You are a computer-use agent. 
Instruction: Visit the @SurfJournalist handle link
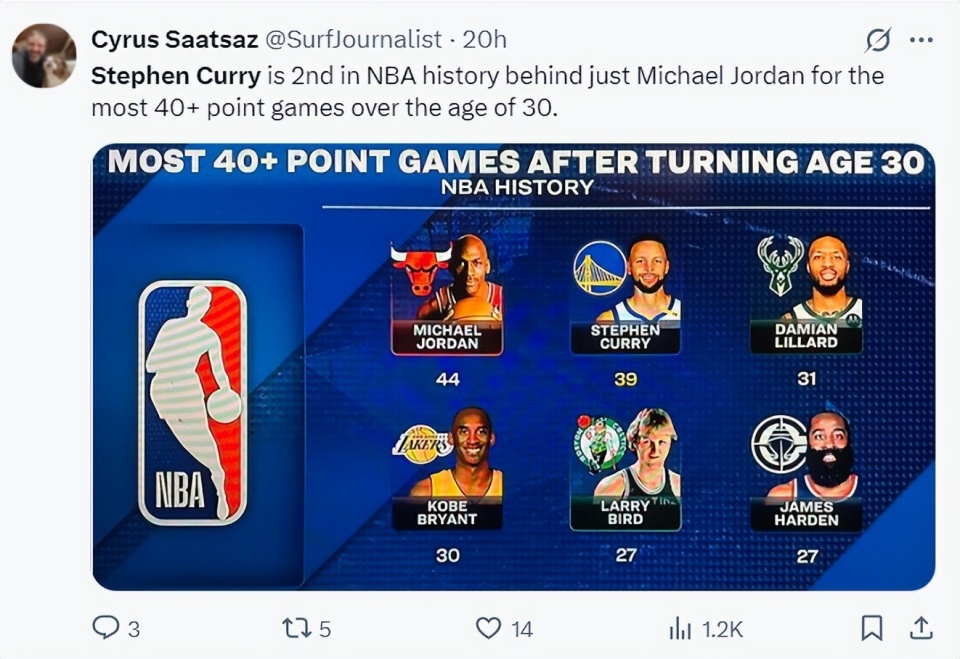pyautogui.click(x=352, y=39)
